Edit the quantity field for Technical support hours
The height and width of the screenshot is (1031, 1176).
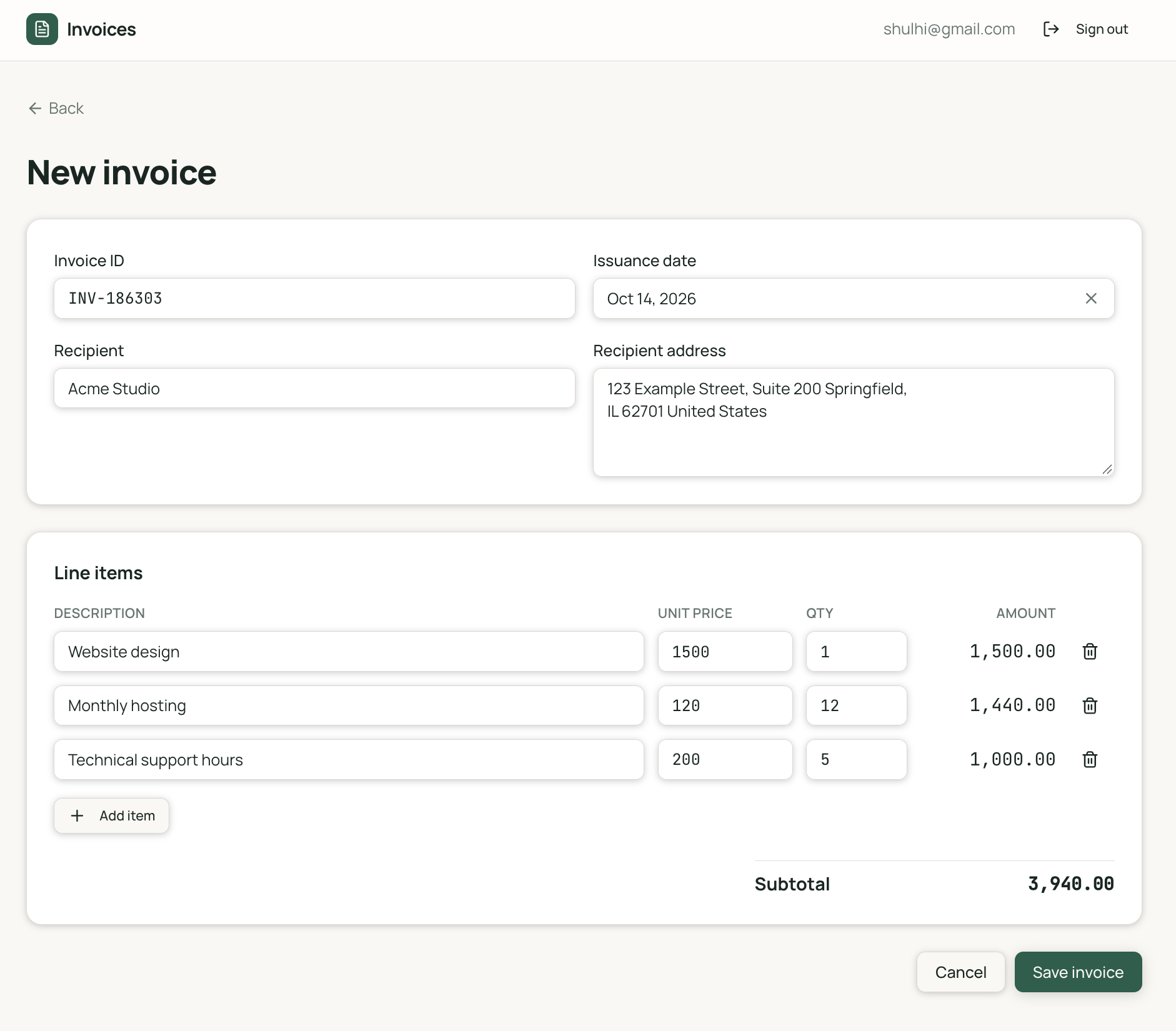point(856,759)
